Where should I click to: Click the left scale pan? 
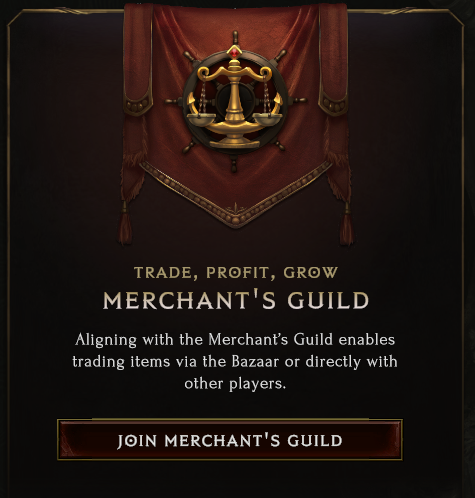pos(201,118)
